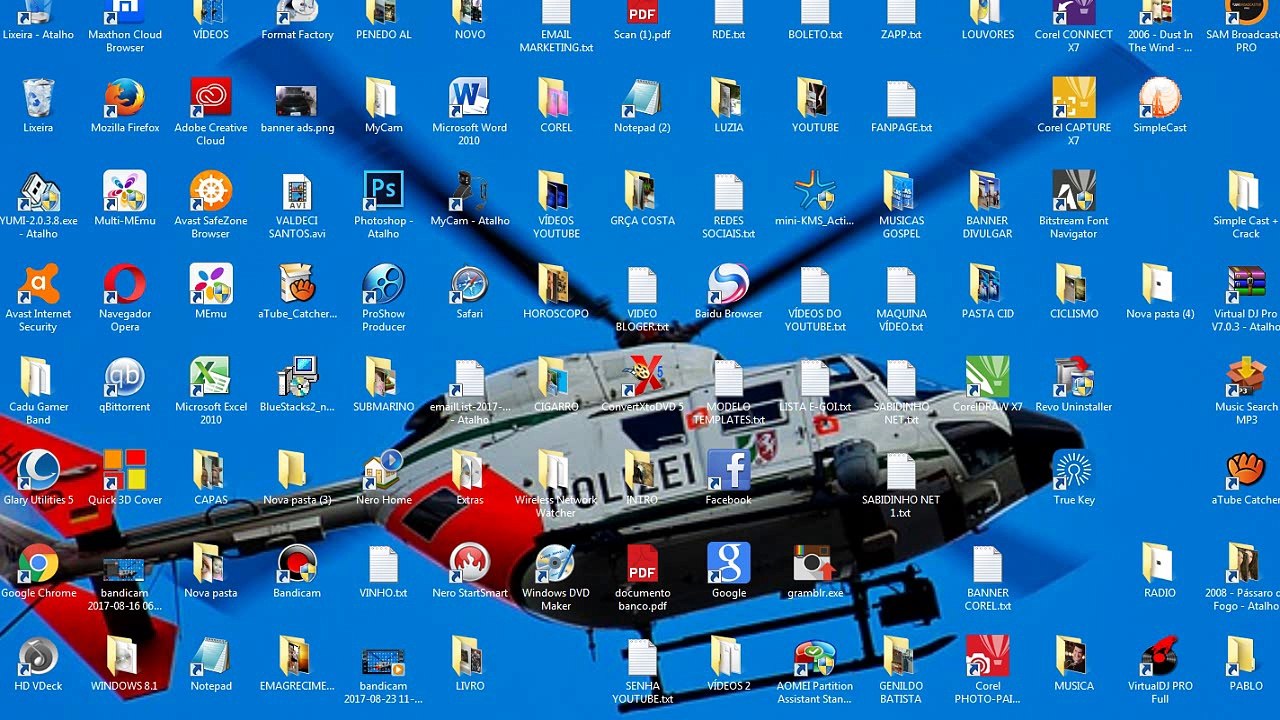Open the CICLISMO folder
The height and width of the screenshot is (720, 1280).
[x=1074, y=285]
